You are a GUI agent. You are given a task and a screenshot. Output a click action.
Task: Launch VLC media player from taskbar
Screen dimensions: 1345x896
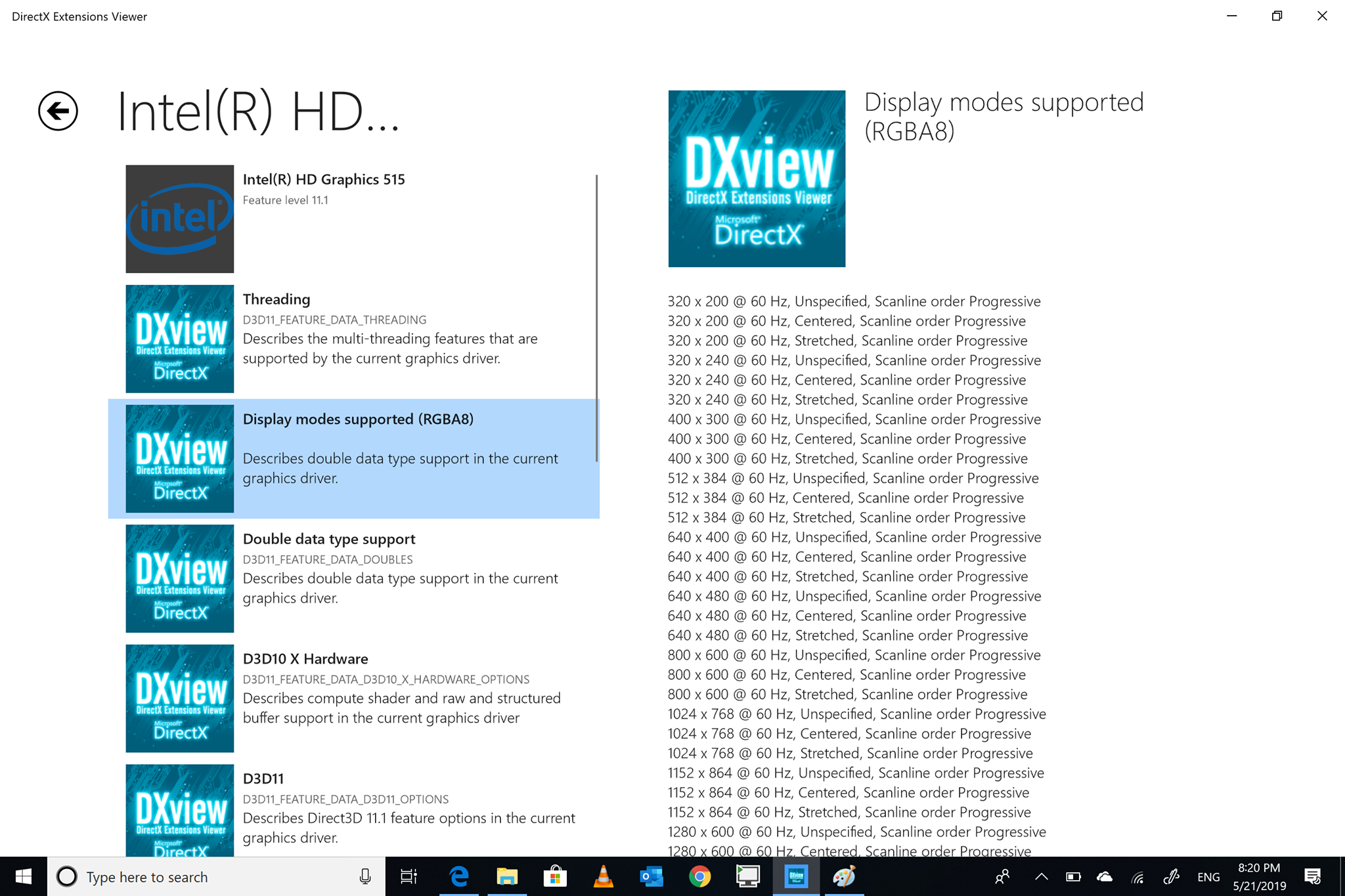pyautogui.click(x=603, y=876)
